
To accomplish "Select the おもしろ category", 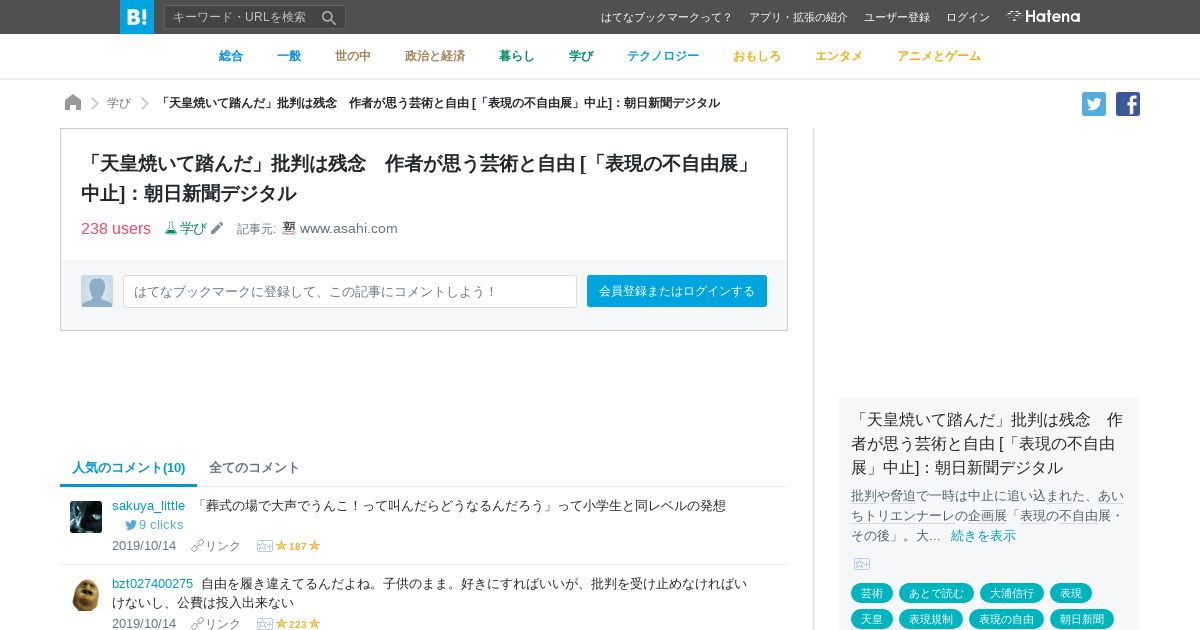I will point(757,56).
